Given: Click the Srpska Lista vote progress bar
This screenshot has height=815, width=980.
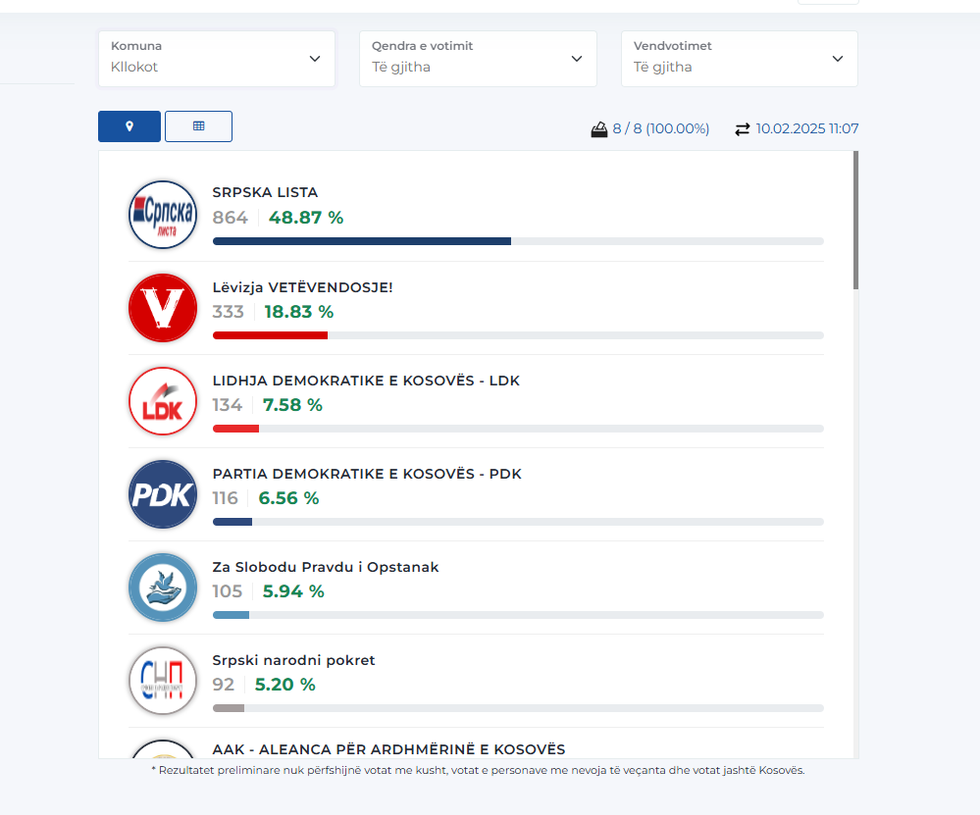Looking at the screenshot, I should tap(517, 241).
